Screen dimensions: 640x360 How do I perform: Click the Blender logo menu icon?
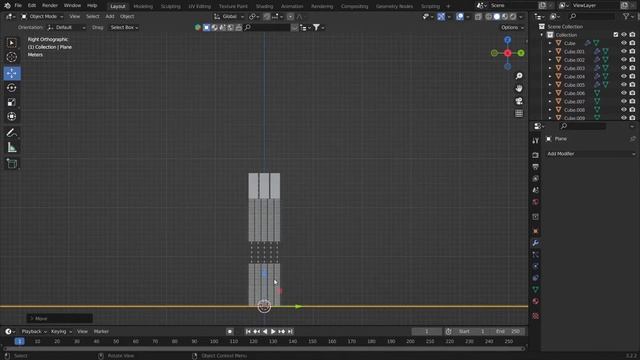(7, 6)
